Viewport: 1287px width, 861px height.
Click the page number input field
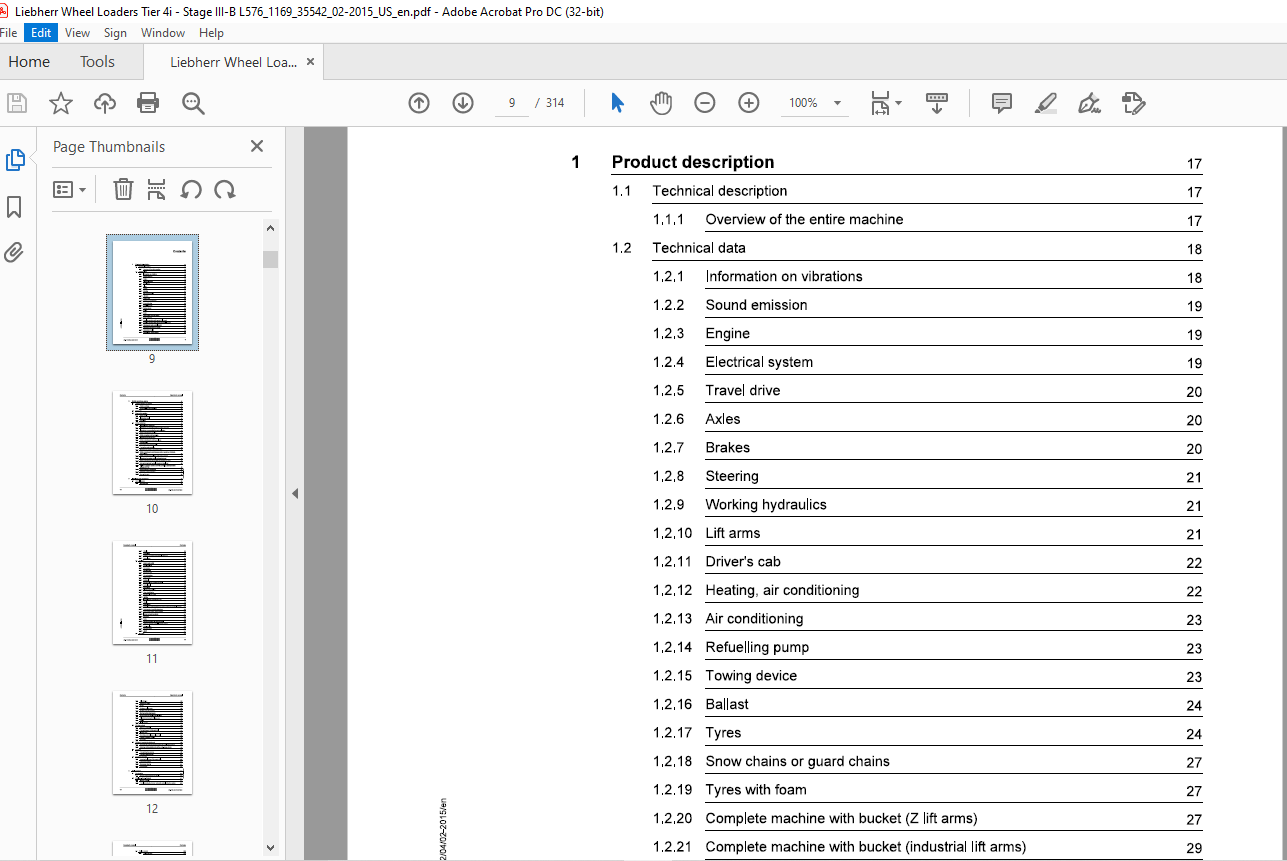512,103
